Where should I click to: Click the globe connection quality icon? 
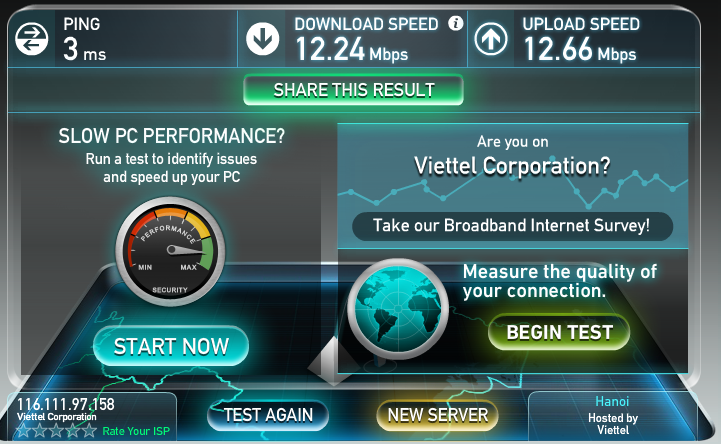[x=398, y=308]
